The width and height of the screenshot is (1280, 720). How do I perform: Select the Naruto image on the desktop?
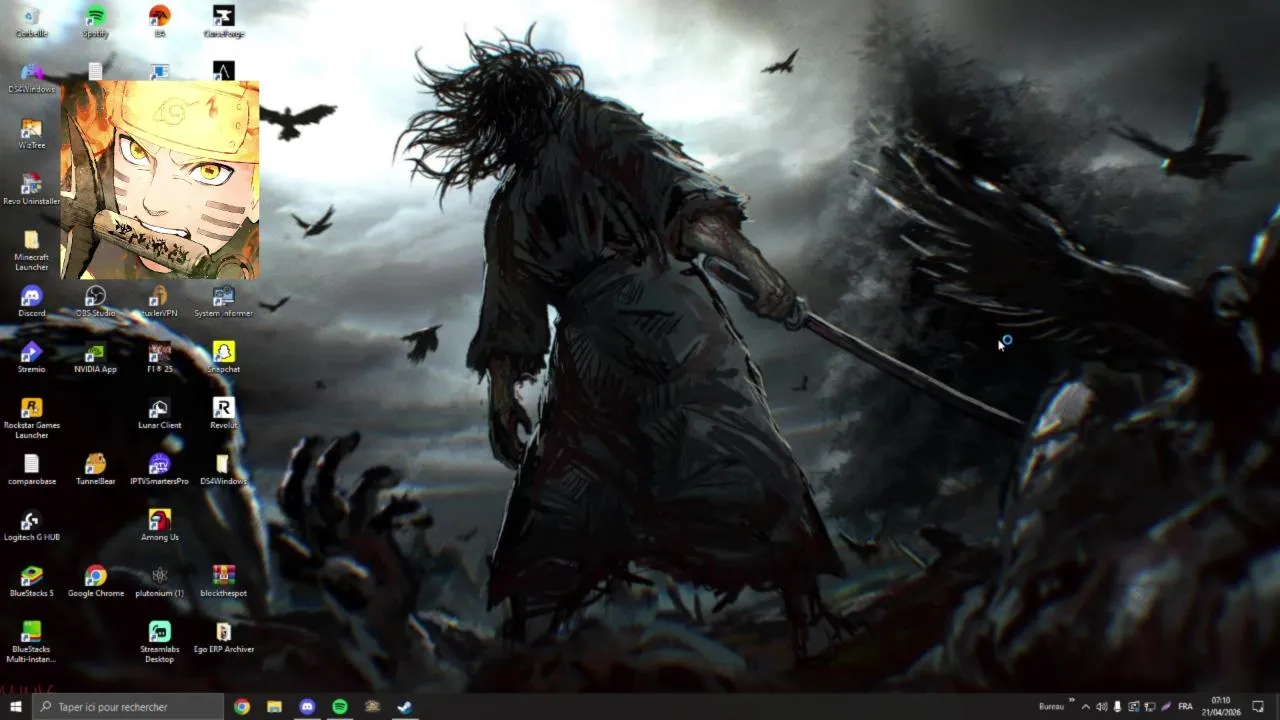click(x=160, y=180)
